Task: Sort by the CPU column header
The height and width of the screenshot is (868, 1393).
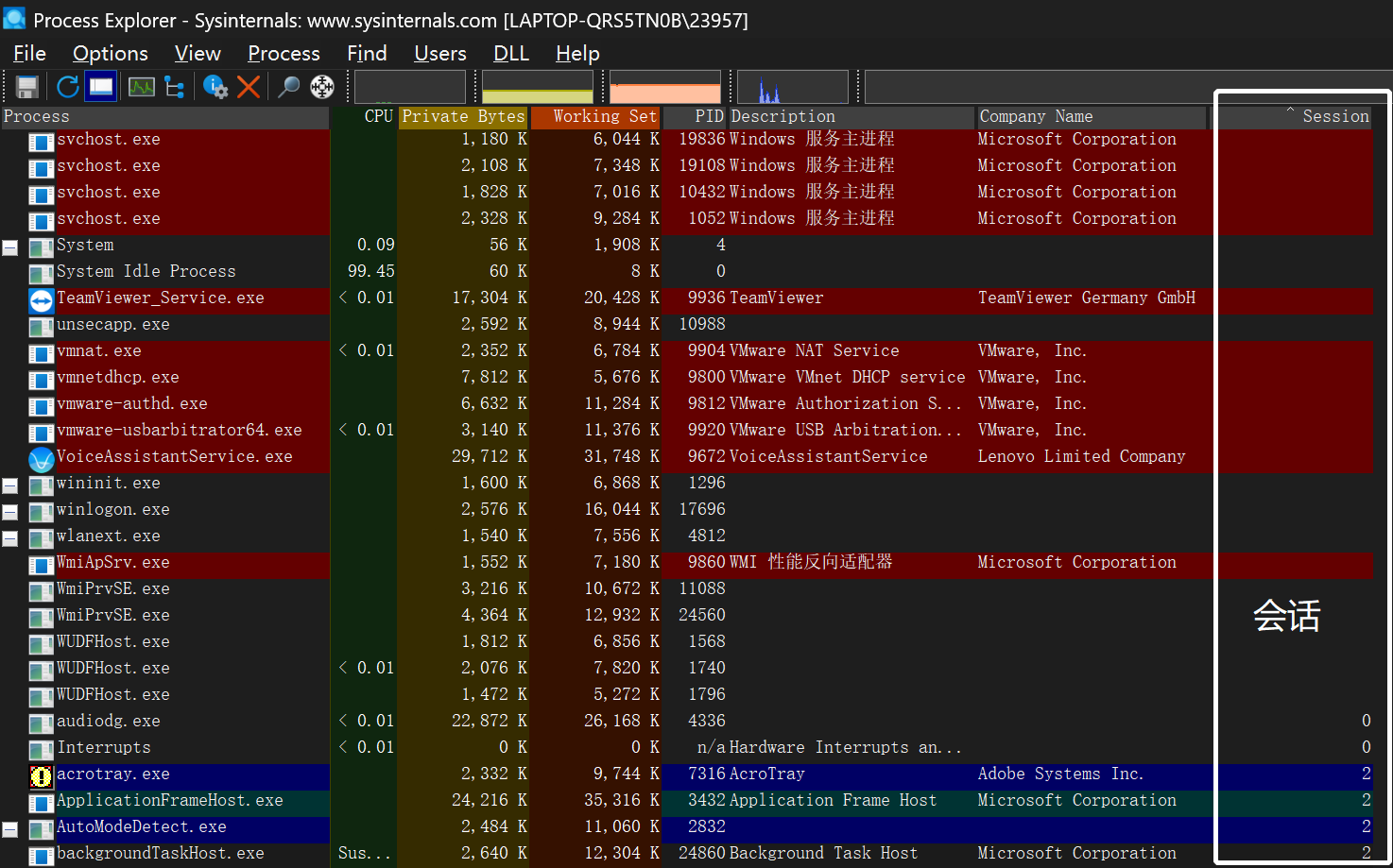Action: click(364, 116)
